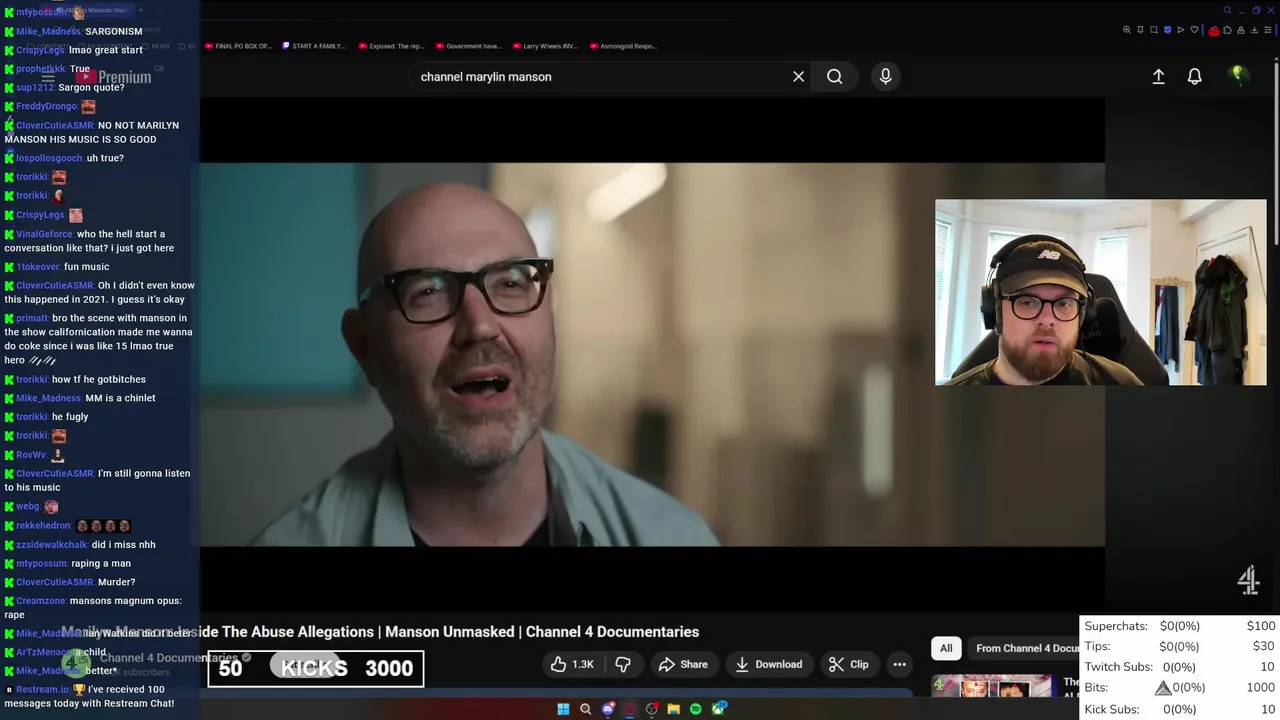Open the Channel 4 Documentaries channel link
The height and width of the screenshot is (720, 1280).
pyautogui.click(x=168, y=658)
